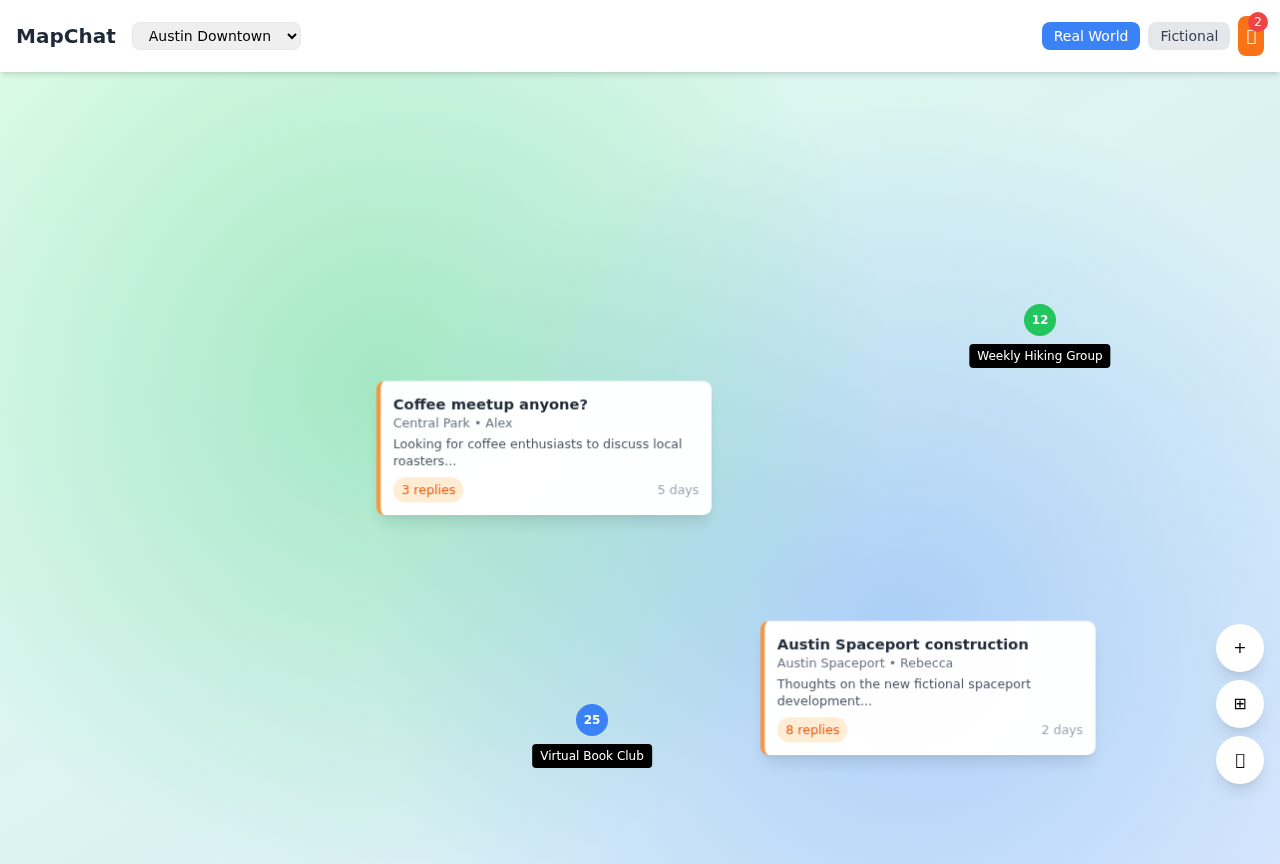This screenshot has height=864, width=1280.
Task: Click the notification badge showing 2
Action: (1256, 20)
